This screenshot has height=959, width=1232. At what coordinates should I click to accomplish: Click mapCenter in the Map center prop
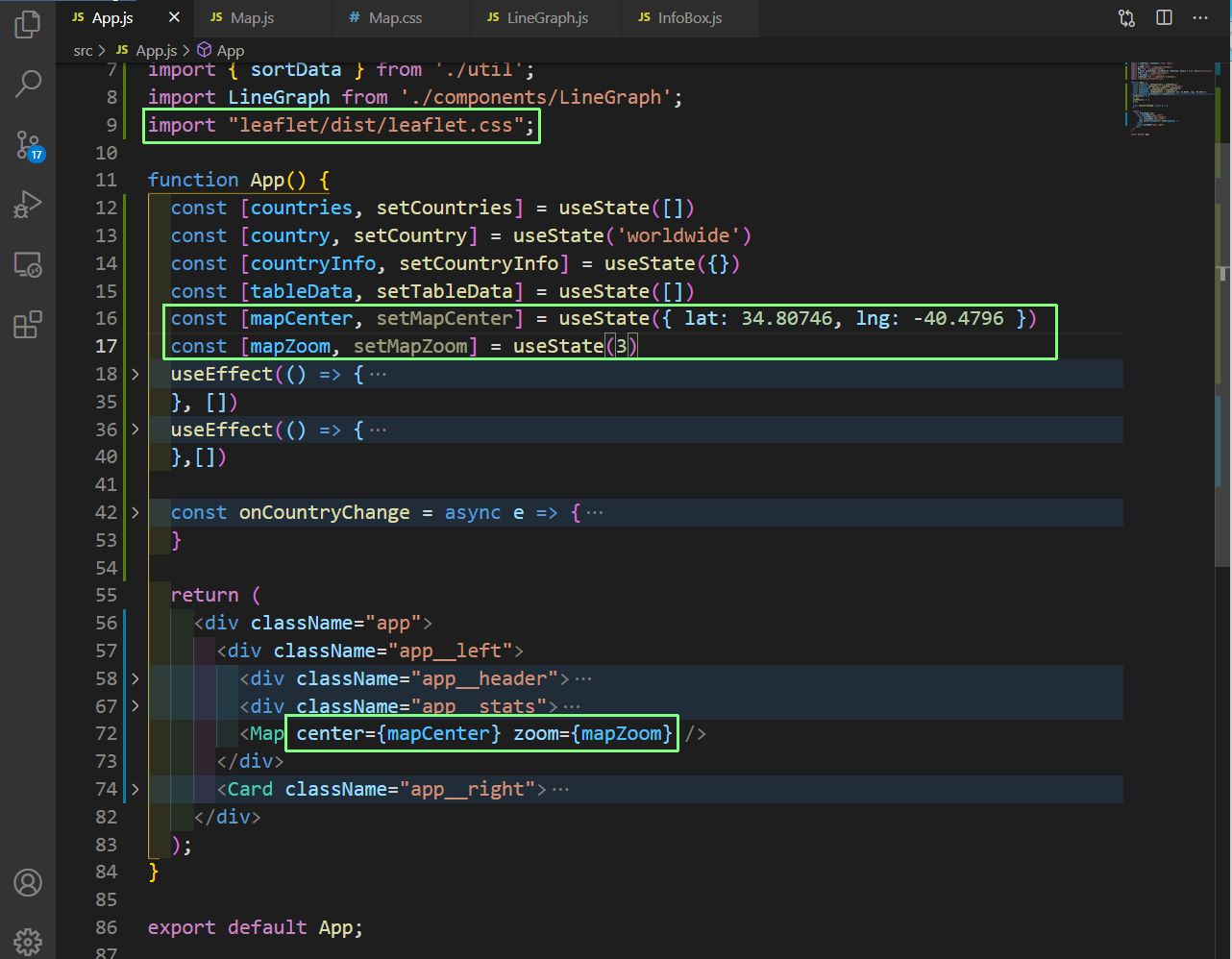439,733
